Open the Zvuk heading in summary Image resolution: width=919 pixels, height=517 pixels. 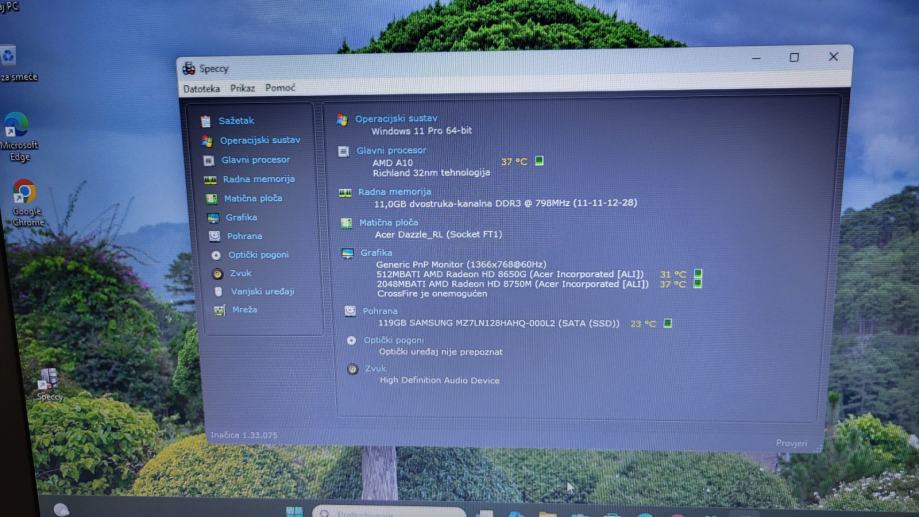[376, 369]
